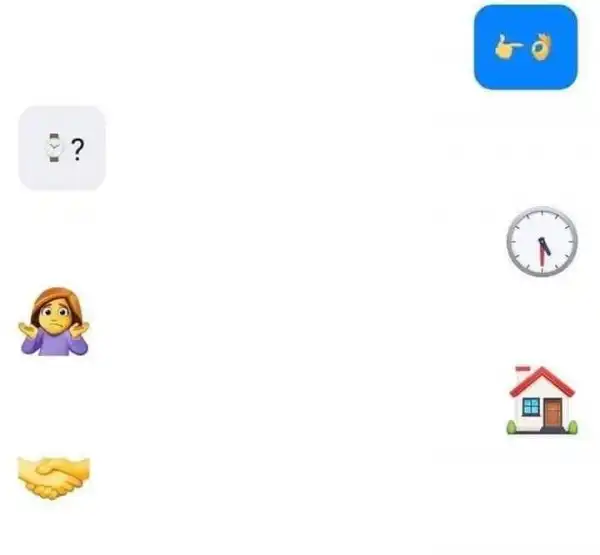The height and width of the screenshot is (555, 600).
Task: Click the red chimney on the house emoji
Action: [x=523, y=370]
